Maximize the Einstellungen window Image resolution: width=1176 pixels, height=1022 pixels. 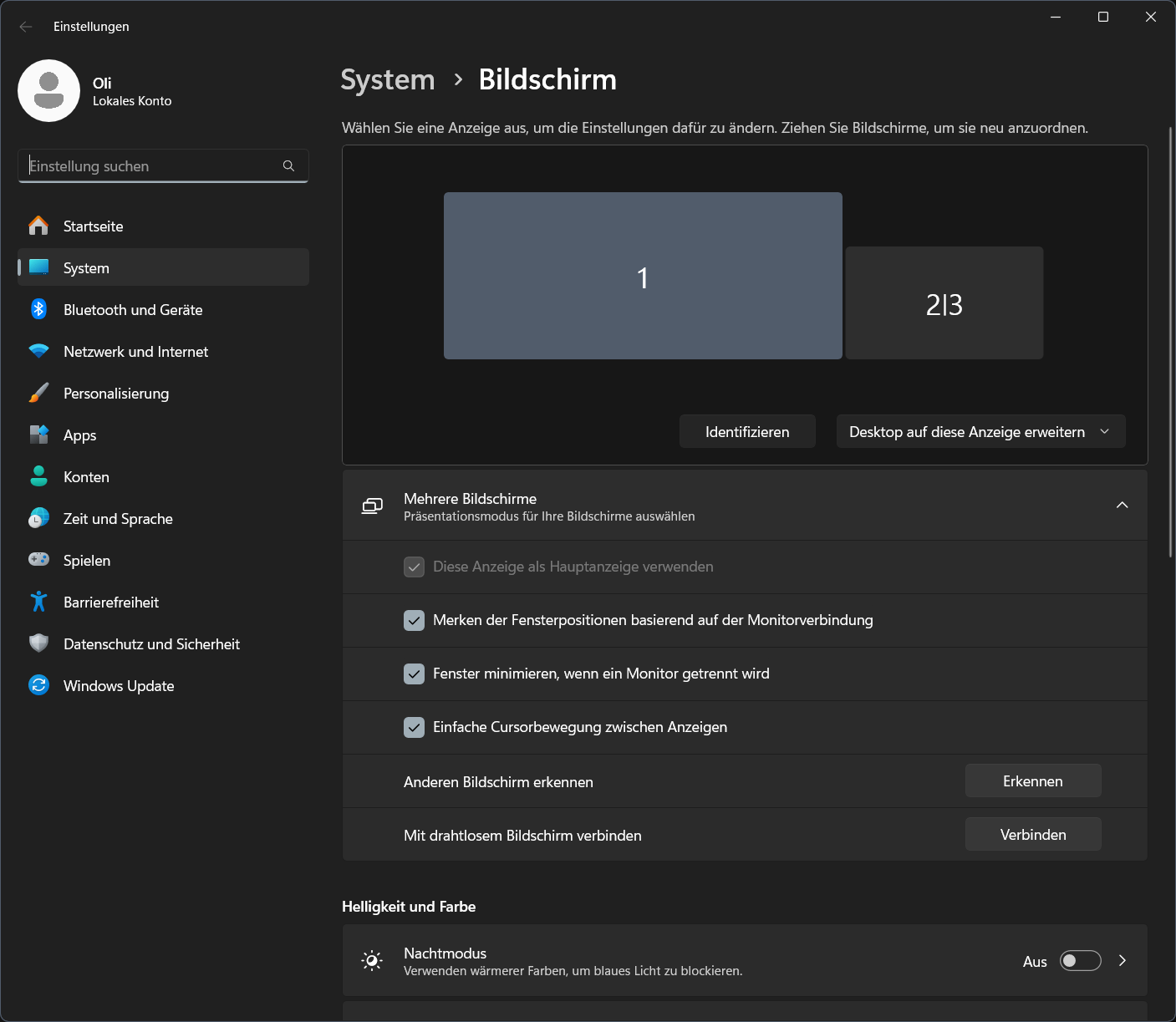pos(1103,17)
